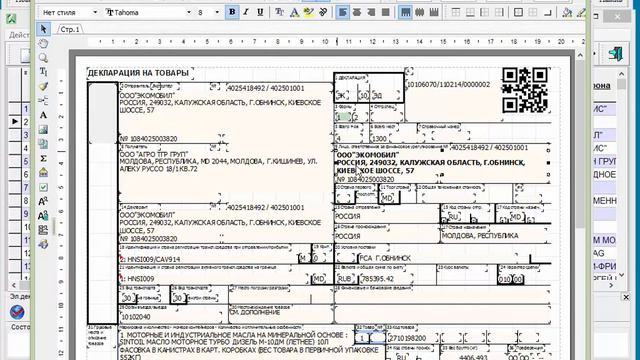Viewport: 640px width, 360px height.
Task: Switch to the 'Стр.1' page tab
Action: tap(70, 29)
